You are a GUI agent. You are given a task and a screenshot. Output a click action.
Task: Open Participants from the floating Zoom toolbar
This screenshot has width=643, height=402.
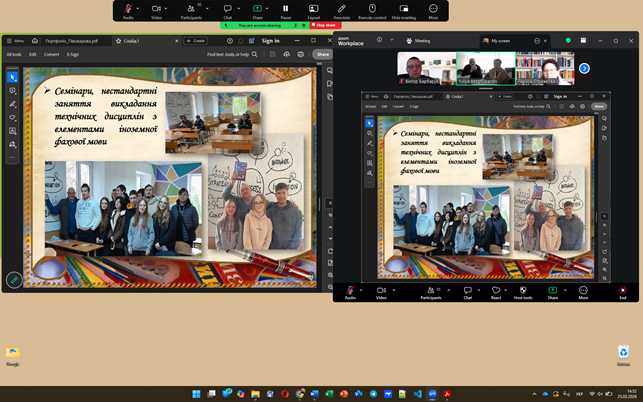coord(191,11)
